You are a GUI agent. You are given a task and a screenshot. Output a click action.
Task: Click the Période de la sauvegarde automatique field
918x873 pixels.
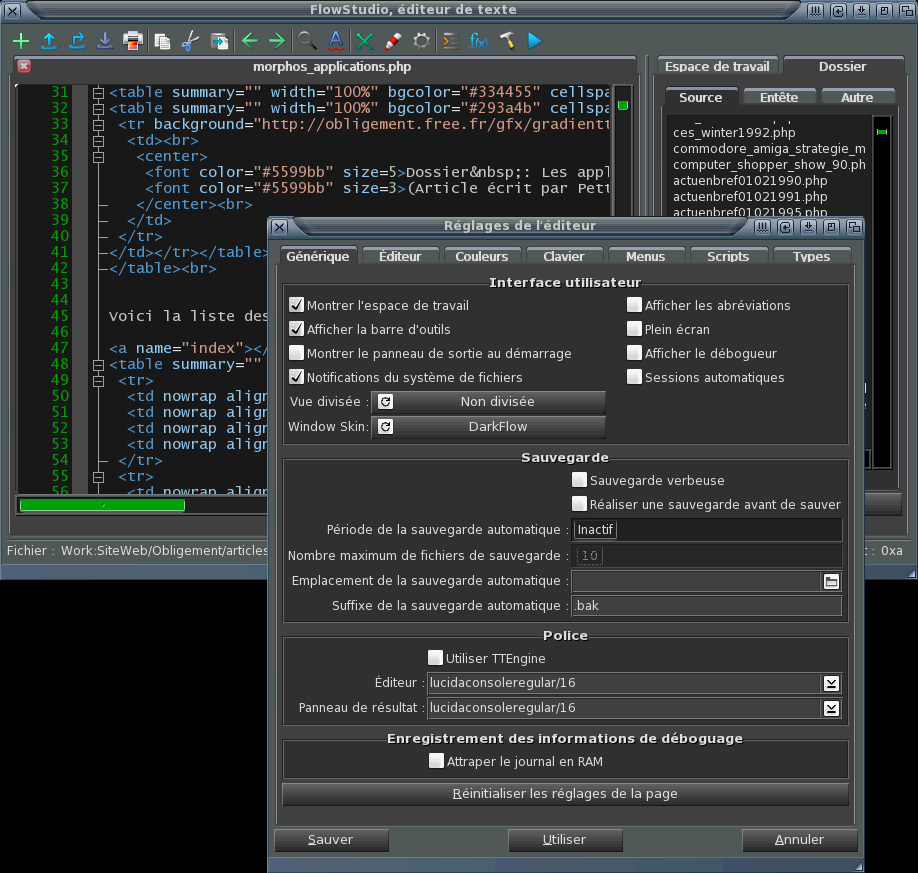pos(707,530)
